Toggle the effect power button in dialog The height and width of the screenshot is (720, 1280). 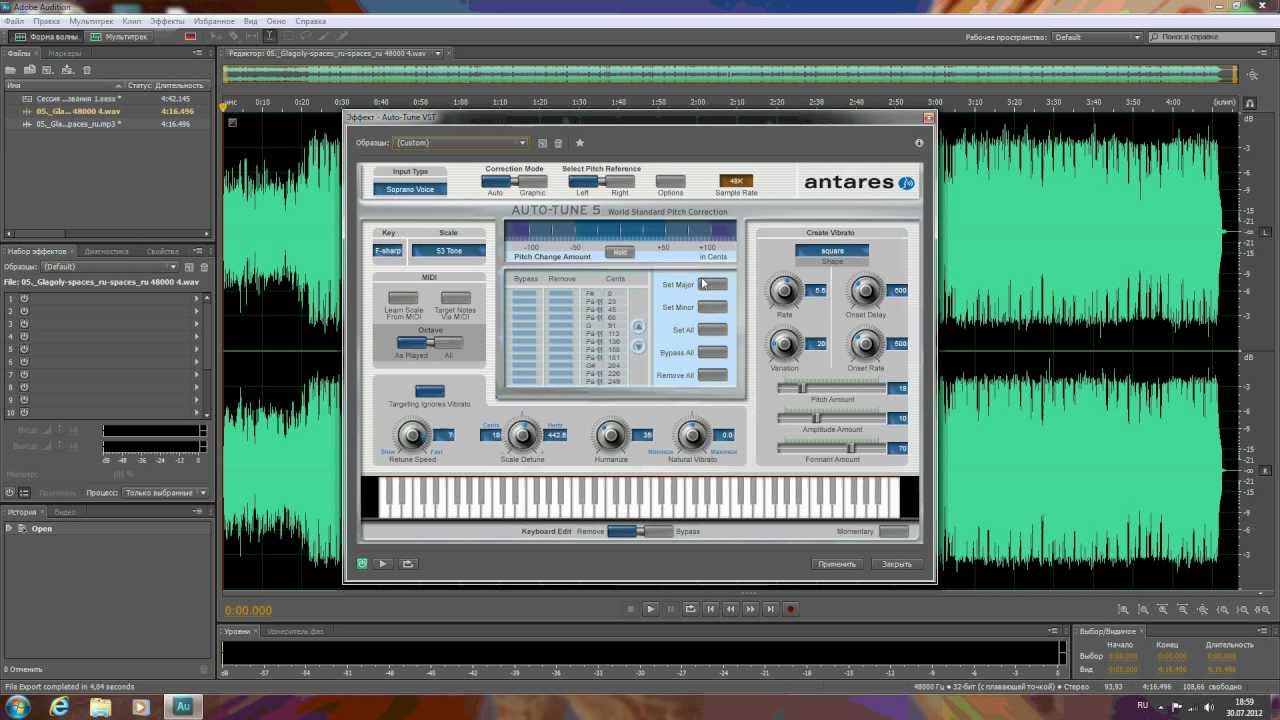tap(362, 564)
